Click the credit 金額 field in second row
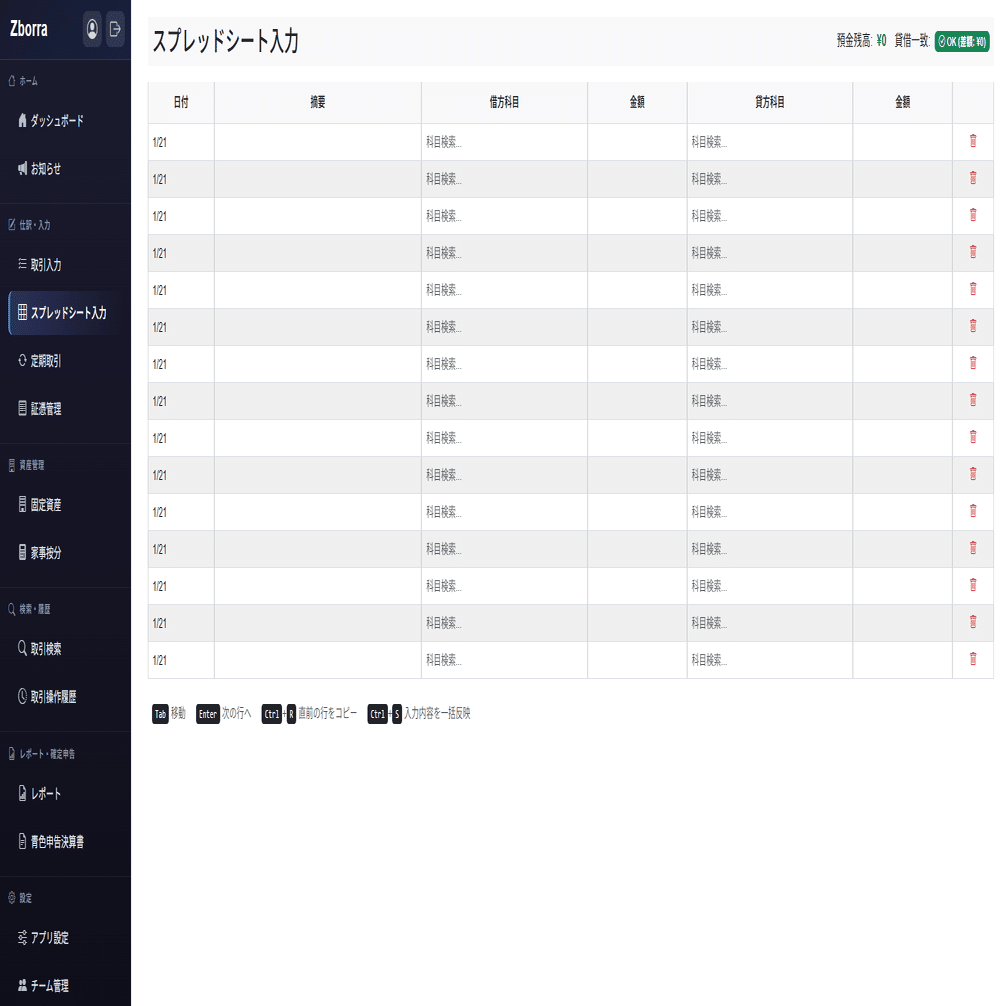Screen dimensions: 1006x1006 click(903, 179)
